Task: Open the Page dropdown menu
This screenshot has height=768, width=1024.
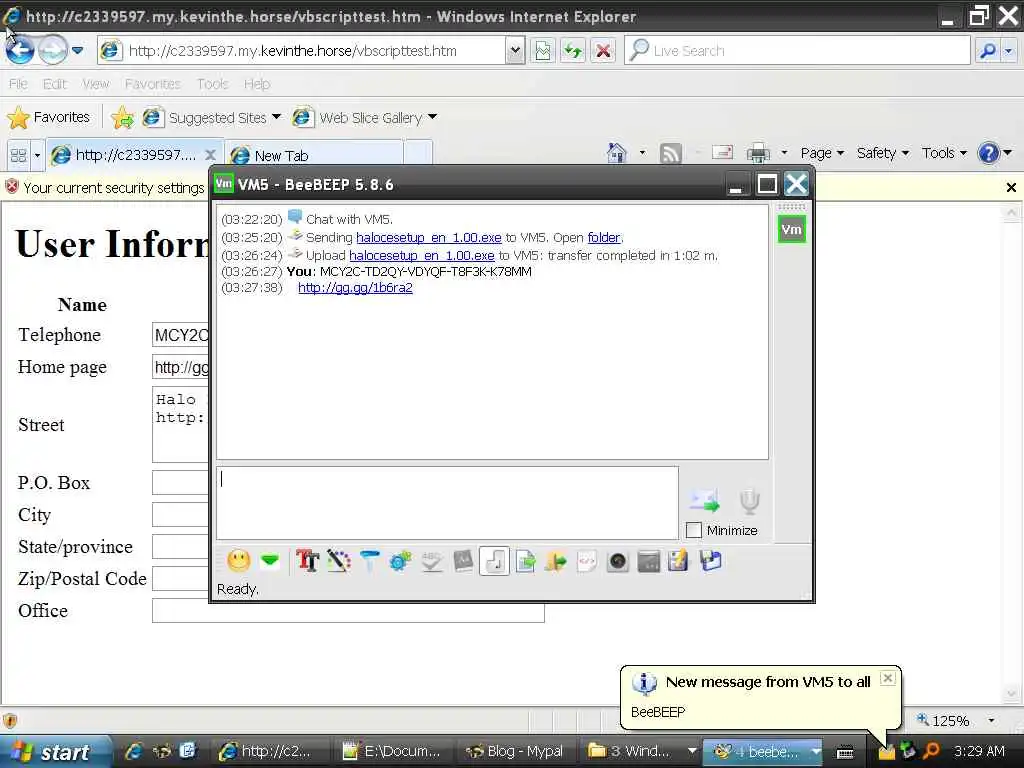Action: pyautogui.click(x=822, y=153)
